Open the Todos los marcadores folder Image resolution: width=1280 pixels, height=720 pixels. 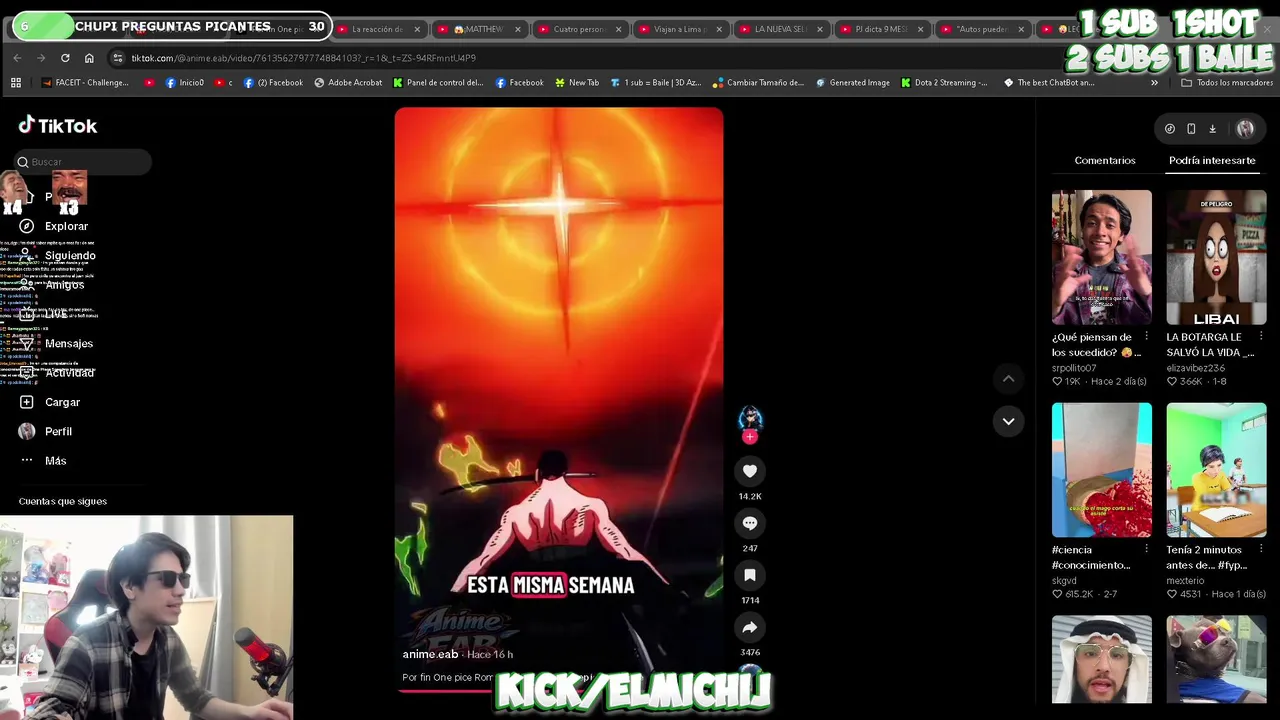1227,83
